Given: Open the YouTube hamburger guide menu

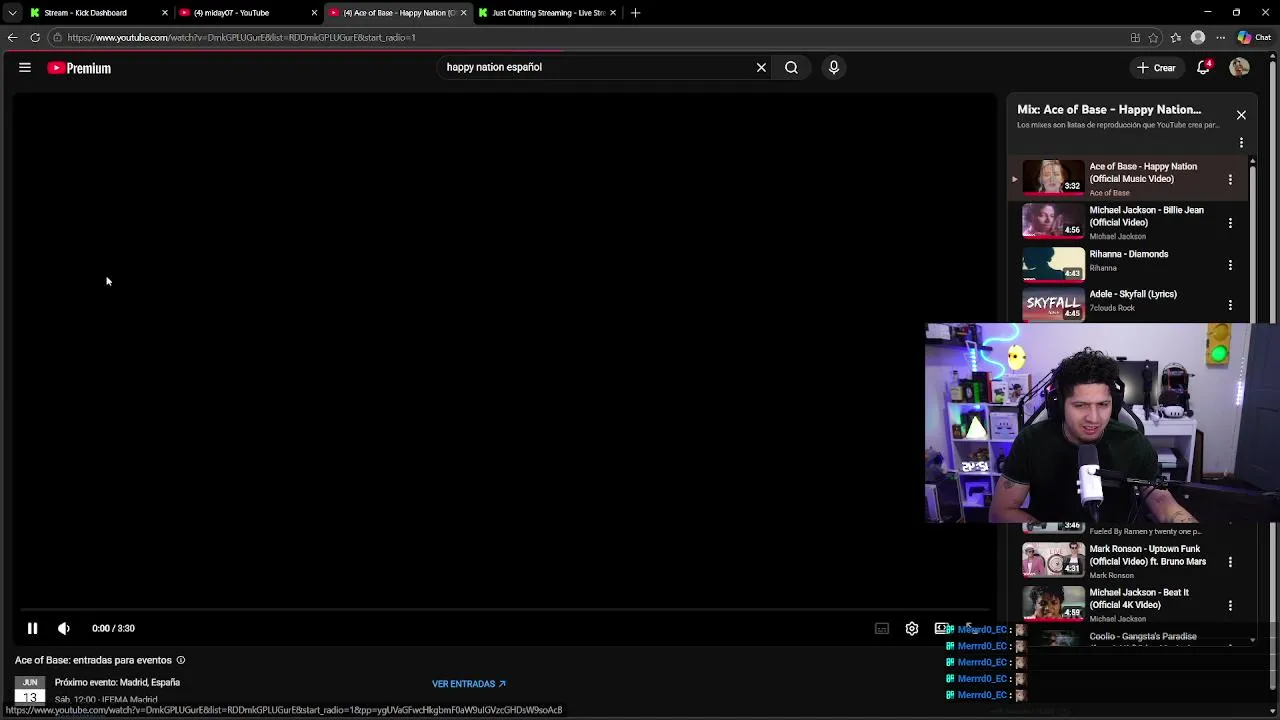Looking at the screenshot, I should pyautogui.click(x=25, y=68).
